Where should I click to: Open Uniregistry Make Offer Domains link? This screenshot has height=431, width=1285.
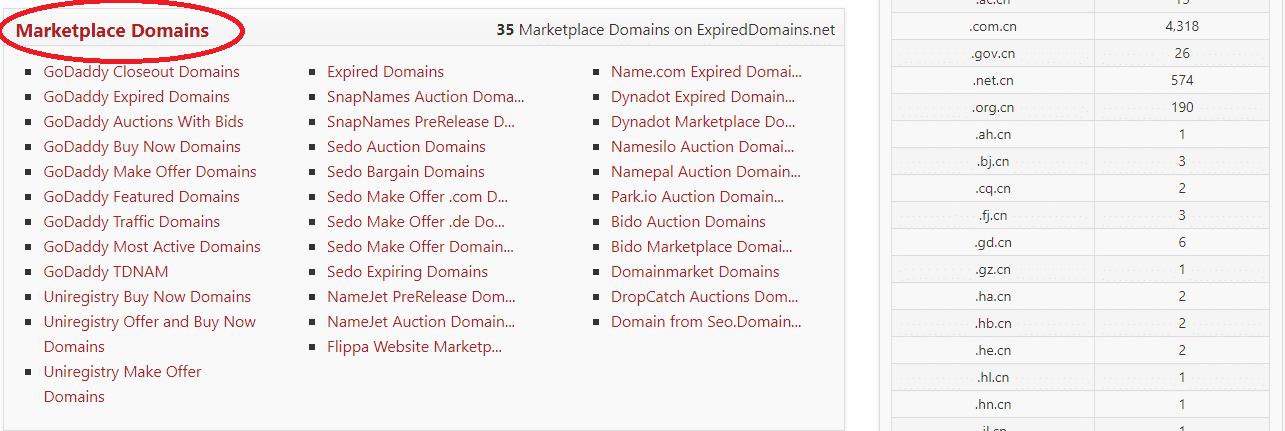coord(122,384)
